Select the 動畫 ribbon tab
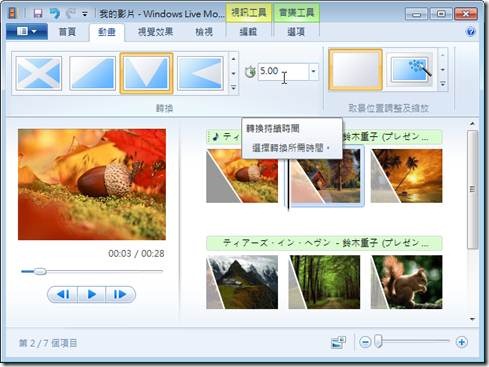Viewport: 489px width, 367px height. tap(107, 32)
